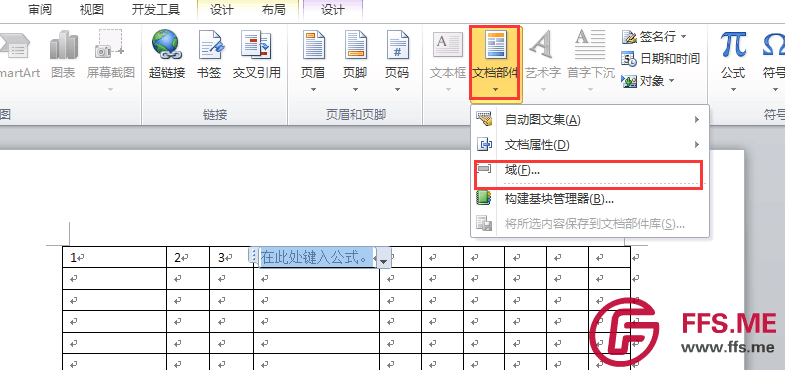The width and height of the screenshot is (785, 370).
Task: Choose 构建基块管理器(B)... menu entry
Action: tap(590, 199)
